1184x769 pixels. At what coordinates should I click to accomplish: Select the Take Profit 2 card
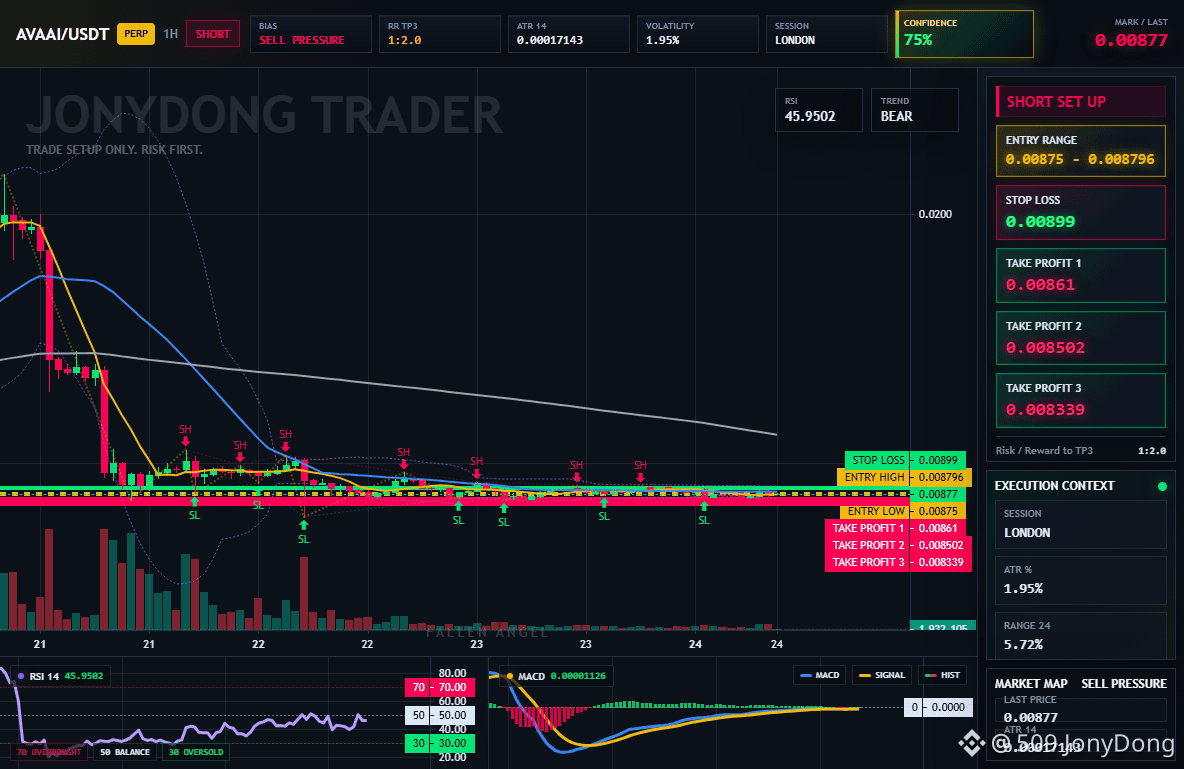(x=1081, y=338)
